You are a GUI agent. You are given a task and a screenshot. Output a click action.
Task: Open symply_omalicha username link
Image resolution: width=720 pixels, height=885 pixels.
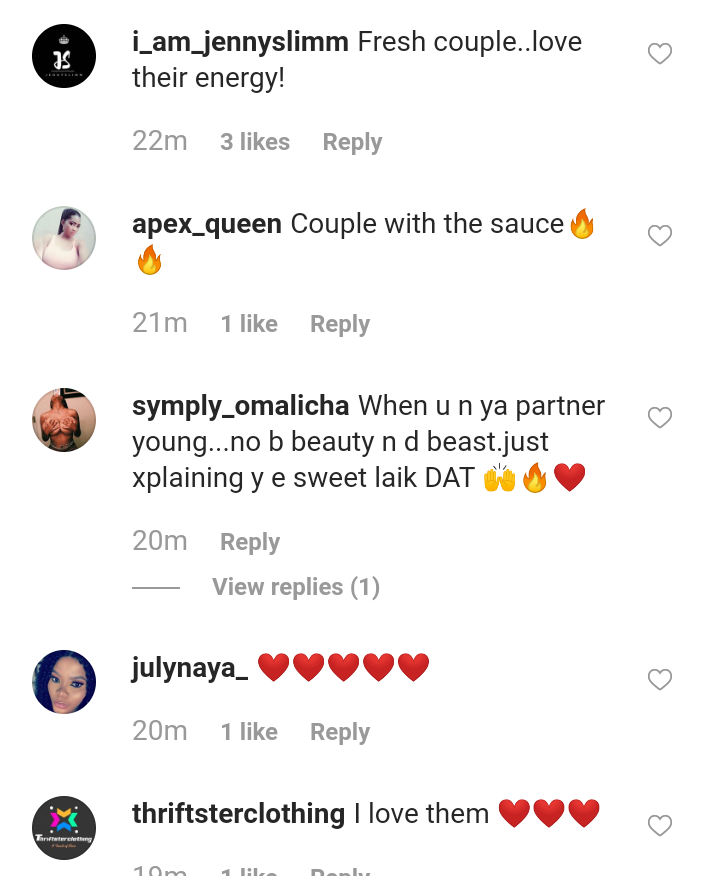click(x=240, y=406)
